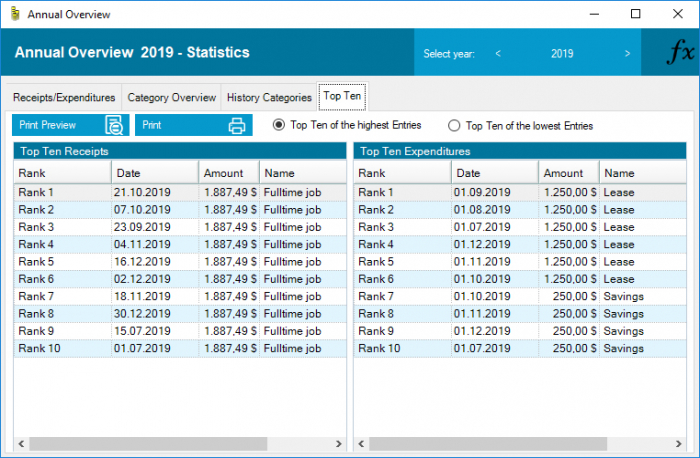Select Top Ten of the lowest Entries
Screen dimensions: 700x458
tap(454, 126)
